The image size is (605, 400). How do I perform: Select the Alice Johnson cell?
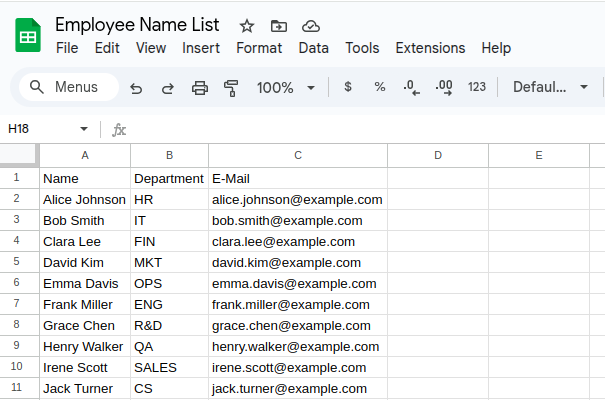(x=85, y=199)
